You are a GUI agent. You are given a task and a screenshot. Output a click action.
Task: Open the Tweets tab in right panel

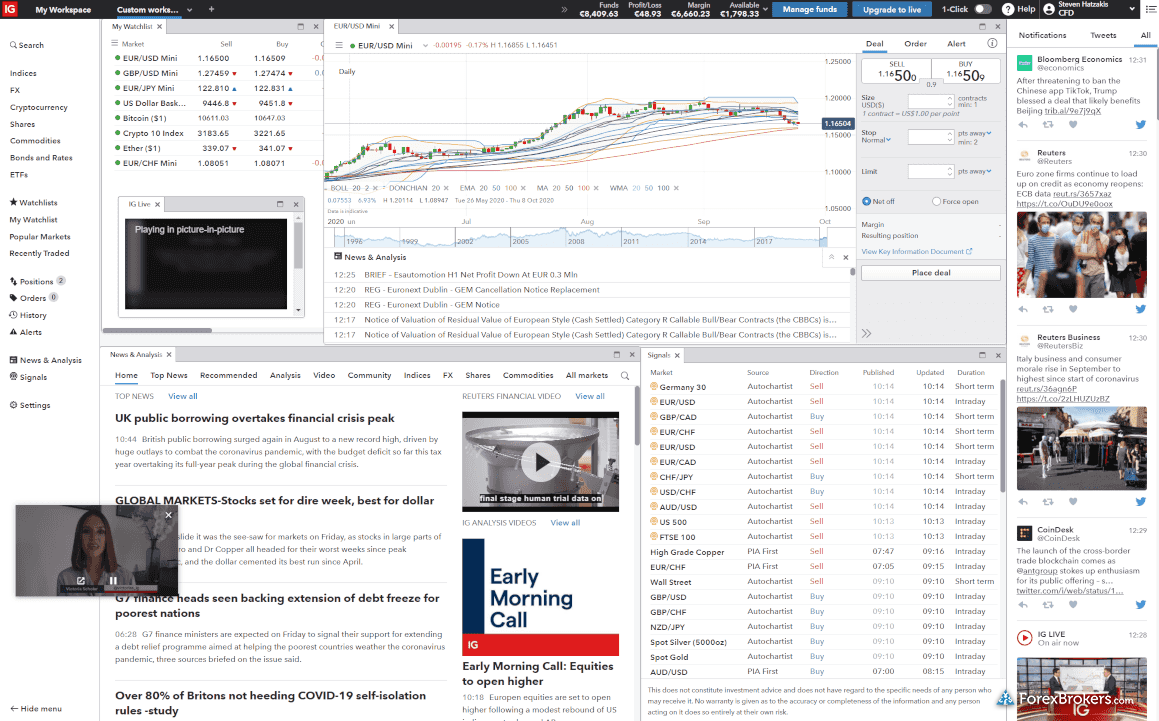pos(1103,35)
